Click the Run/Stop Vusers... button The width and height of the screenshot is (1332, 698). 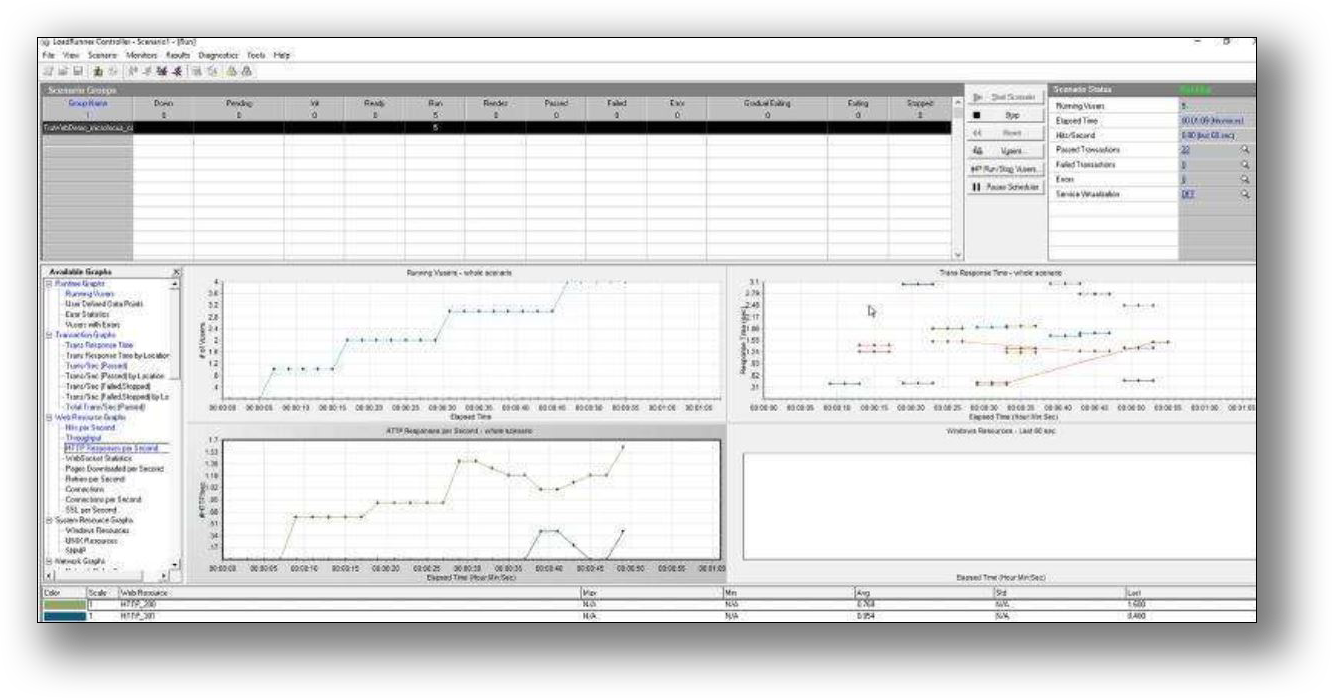[1004, 168]
